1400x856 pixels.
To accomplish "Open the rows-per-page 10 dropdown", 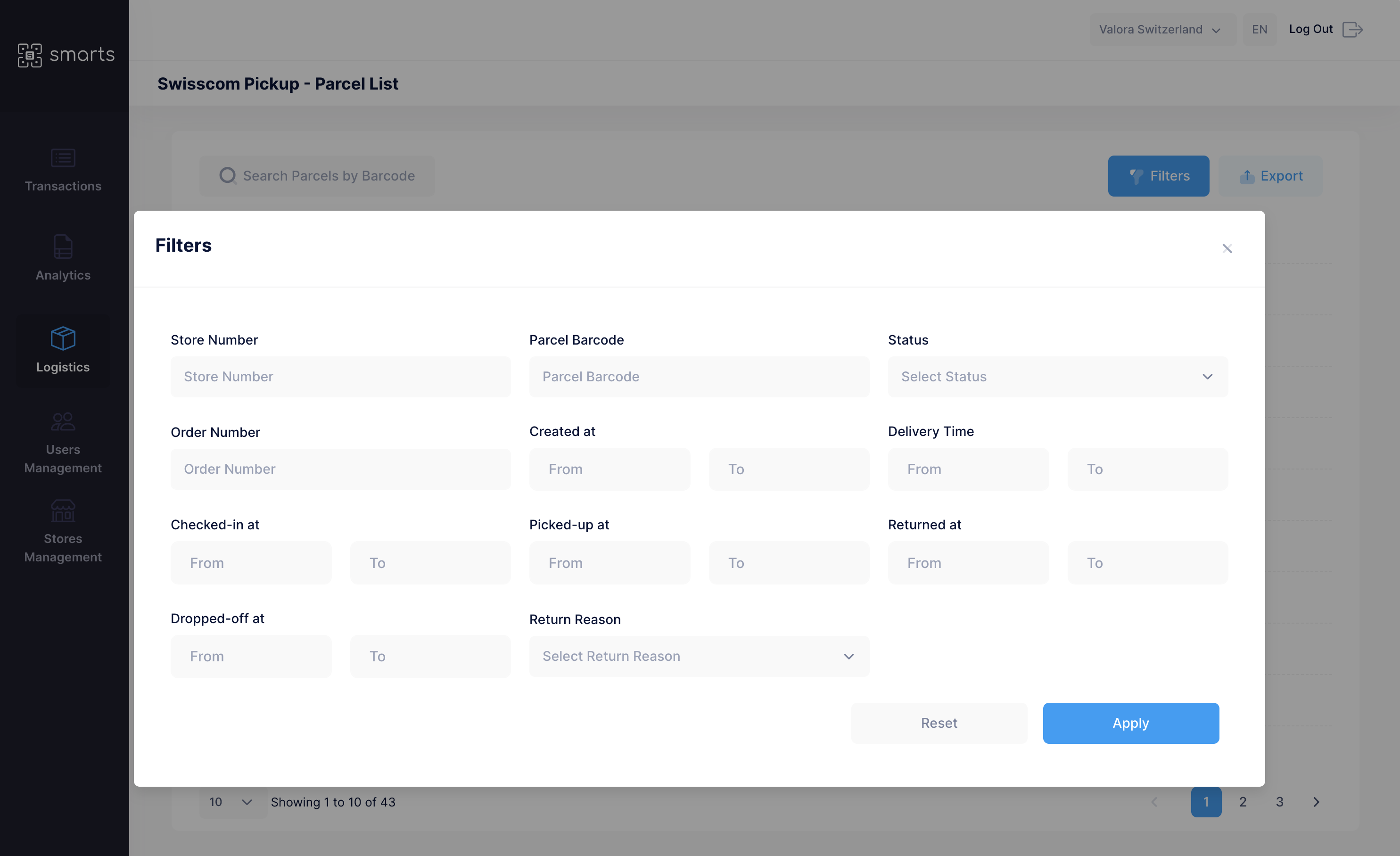I will pyautogui.click(x=232, y=802).
